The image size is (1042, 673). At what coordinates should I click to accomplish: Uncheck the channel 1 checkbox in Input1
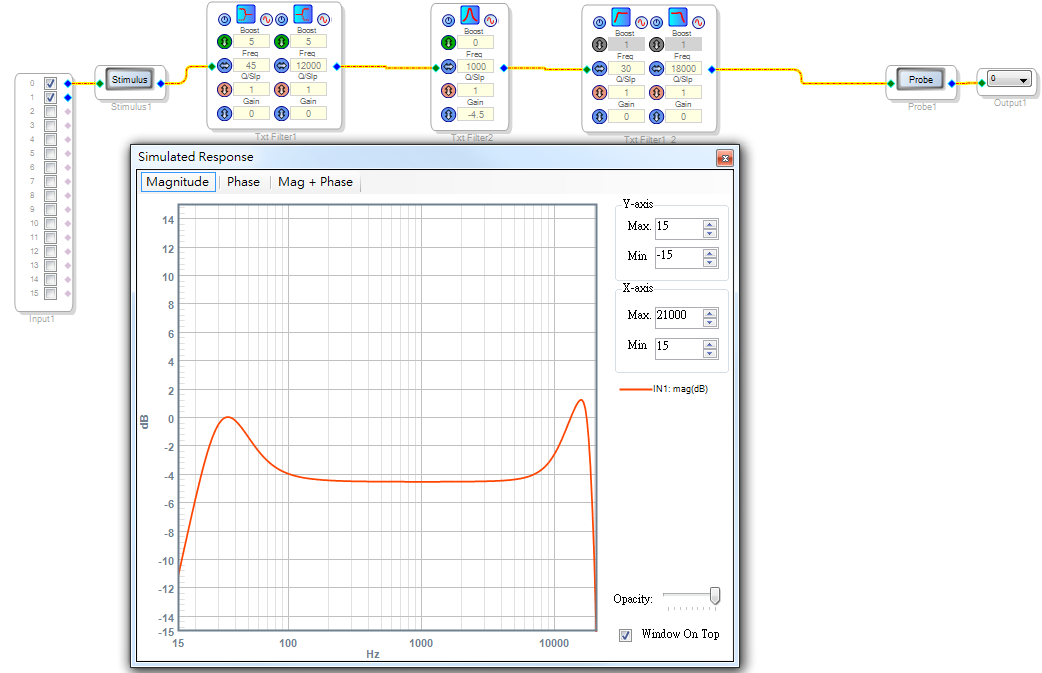tap(51, 97)
